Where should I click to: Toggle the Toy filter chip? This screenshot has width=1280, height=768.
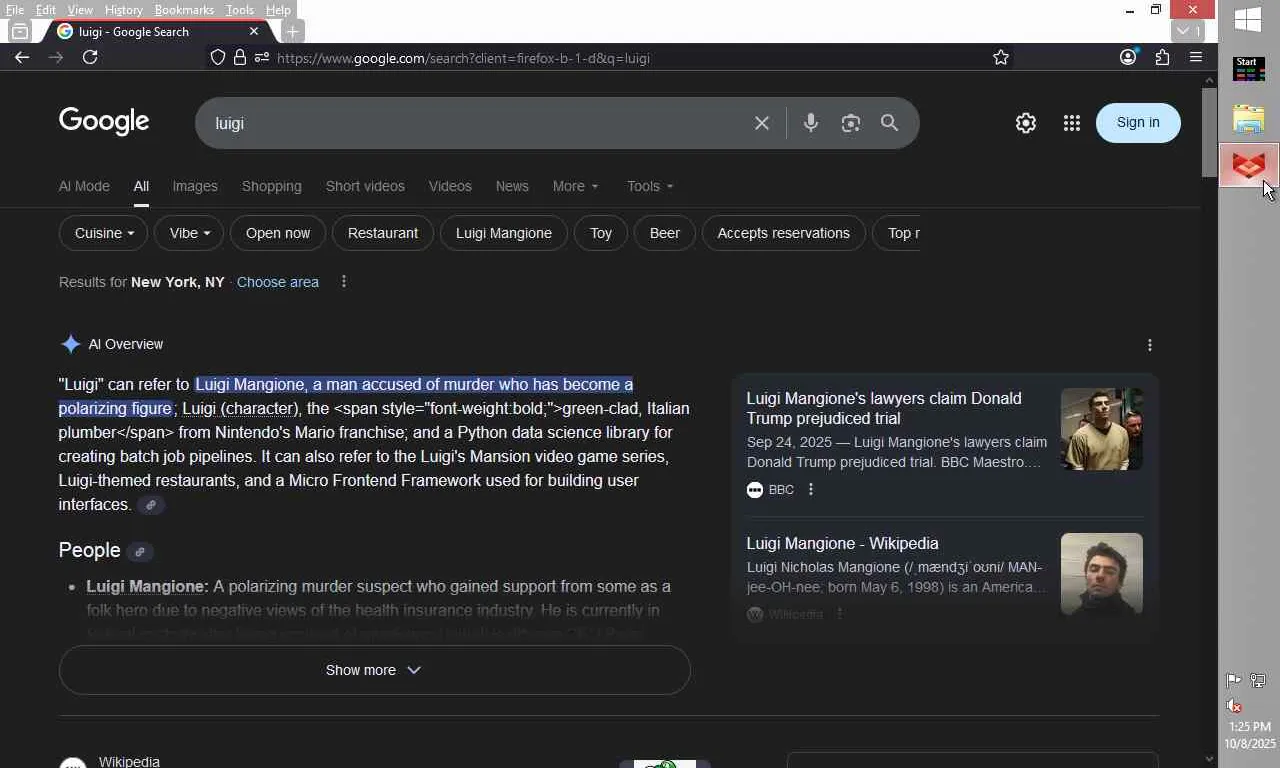(x=601, y=233)
